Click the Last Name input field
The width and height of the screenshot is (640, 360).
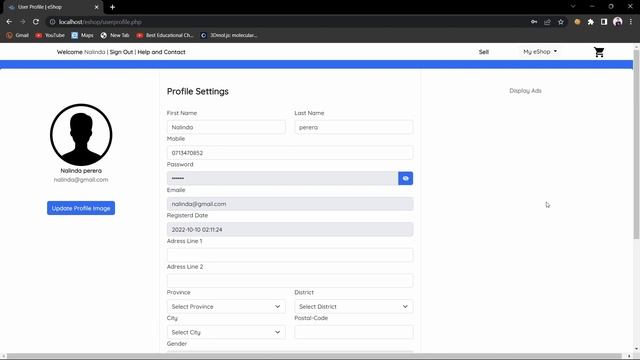point(353,127)
